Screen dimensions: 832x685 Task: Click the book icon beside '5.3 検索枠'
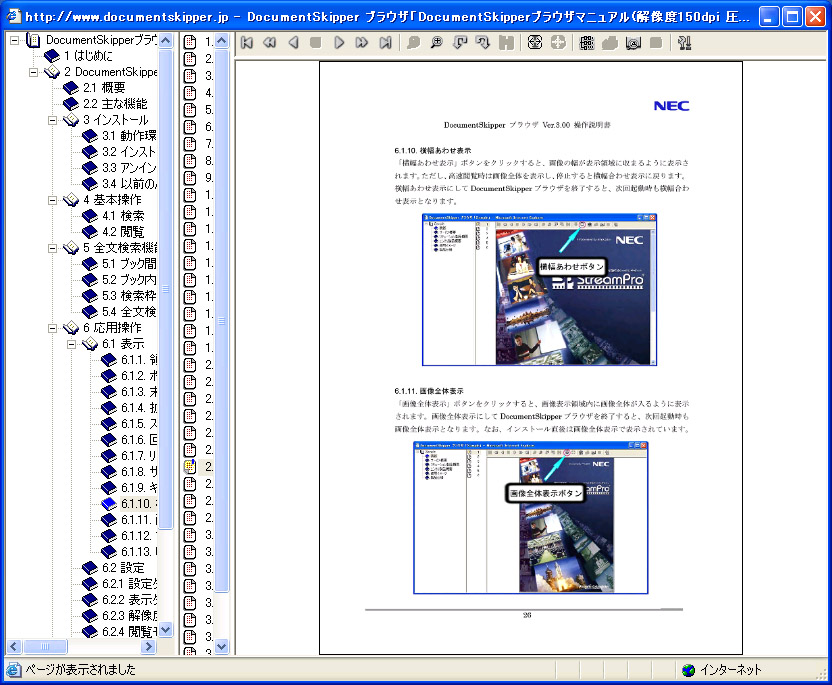pos(90,296)
